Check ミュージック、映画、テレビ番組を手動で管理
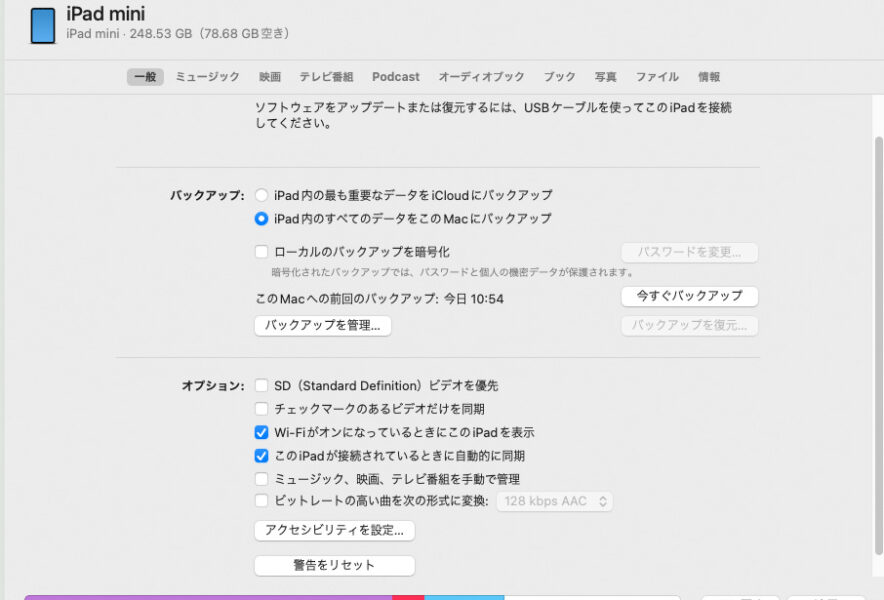The image size is (884, 600). [261, 479]
